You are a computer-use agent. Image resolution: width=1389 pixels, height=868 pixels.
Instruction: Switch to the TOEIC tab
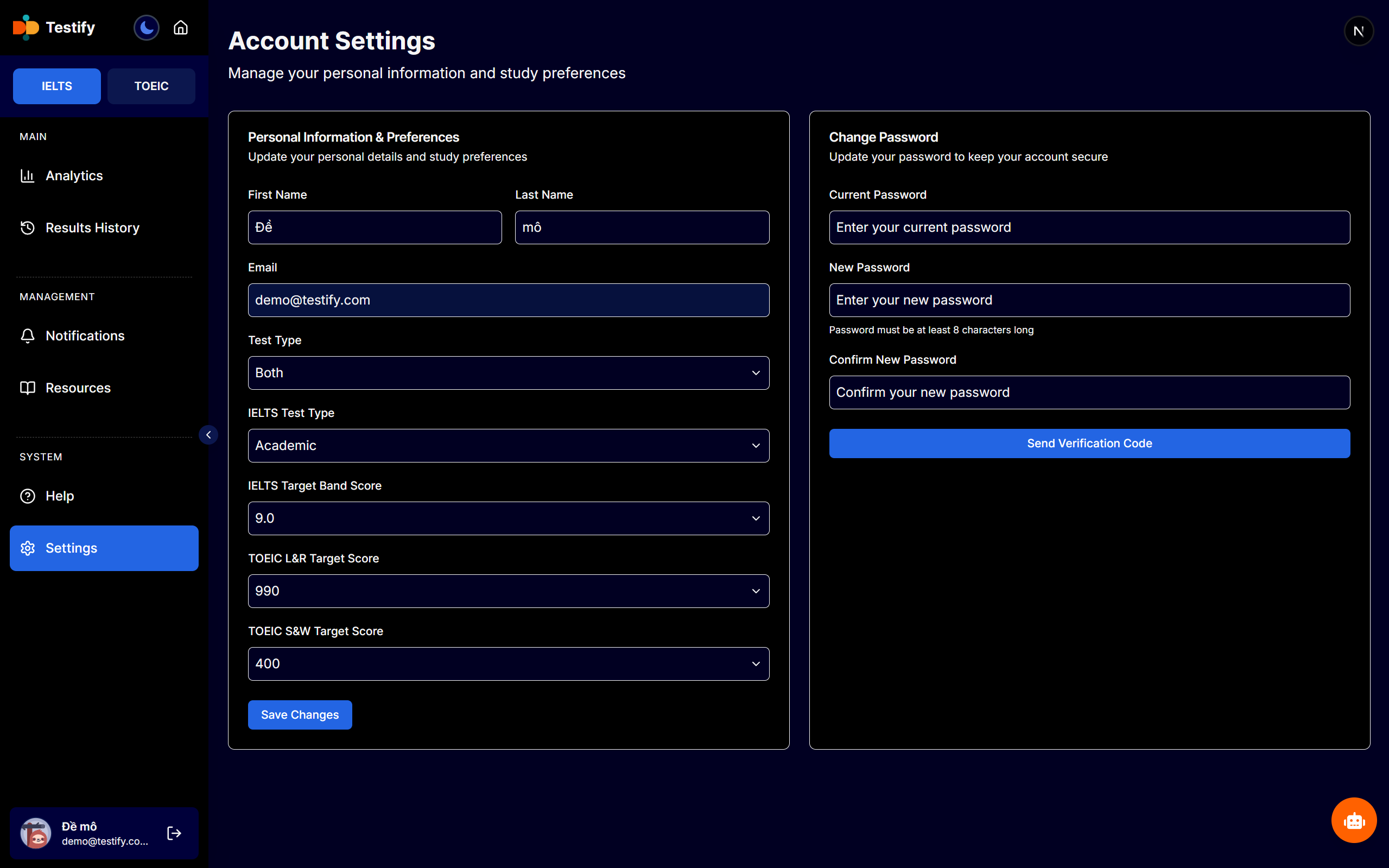151,86
